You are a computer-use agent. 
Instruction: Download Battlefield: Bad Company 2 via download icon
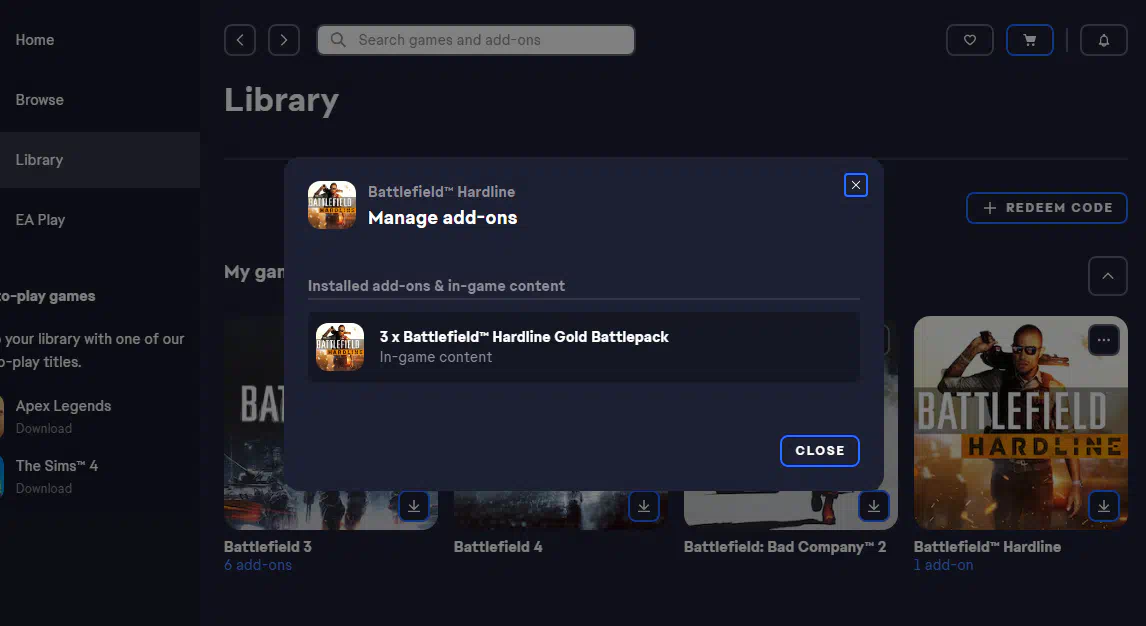(x=873, y=506)
